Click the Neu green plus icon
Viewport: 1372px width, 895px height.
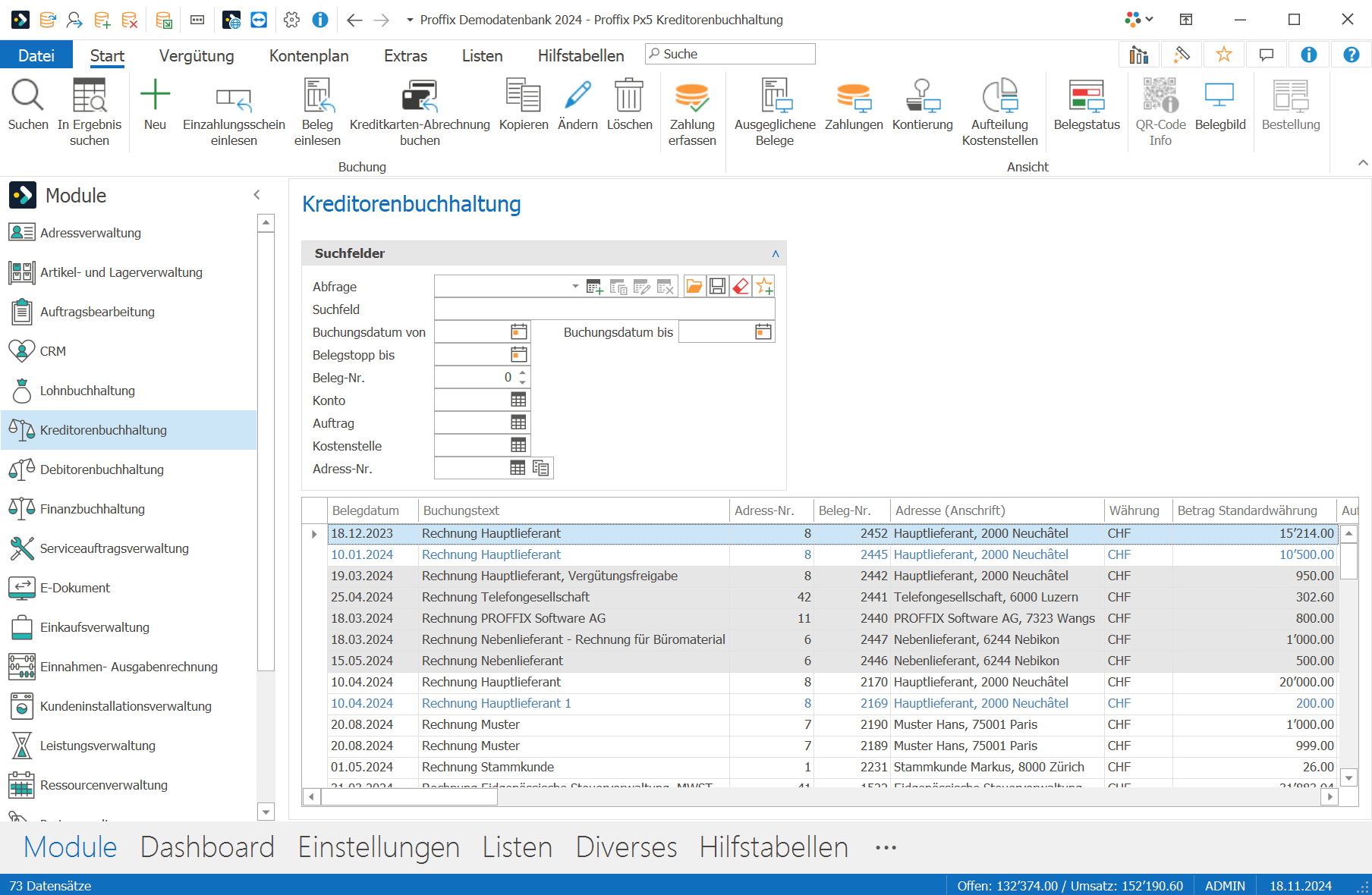155,95
